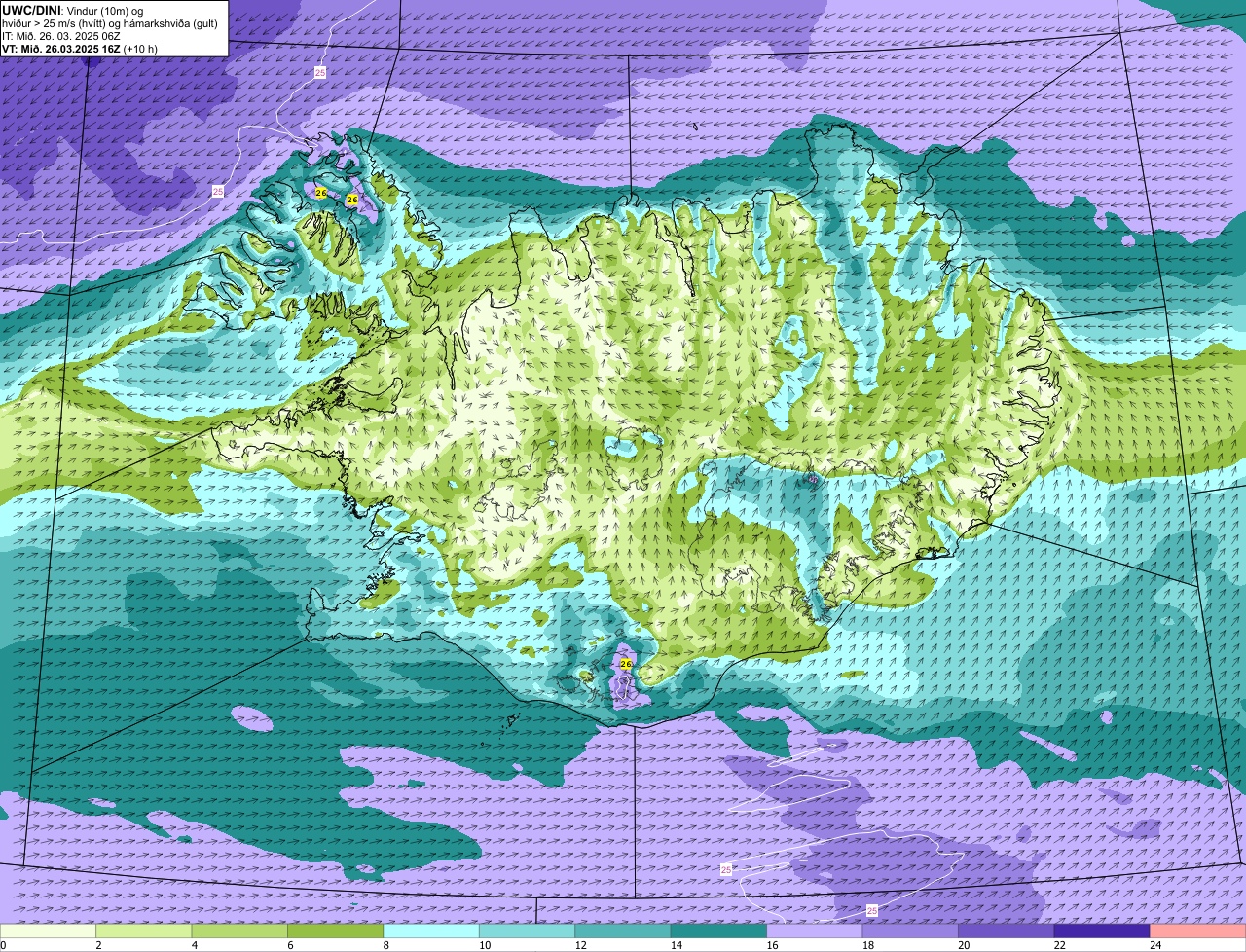Click the title text 'UWC/DINI: Vindur (10m) og'
The image size is (1246, 952).
coord(73,10)
